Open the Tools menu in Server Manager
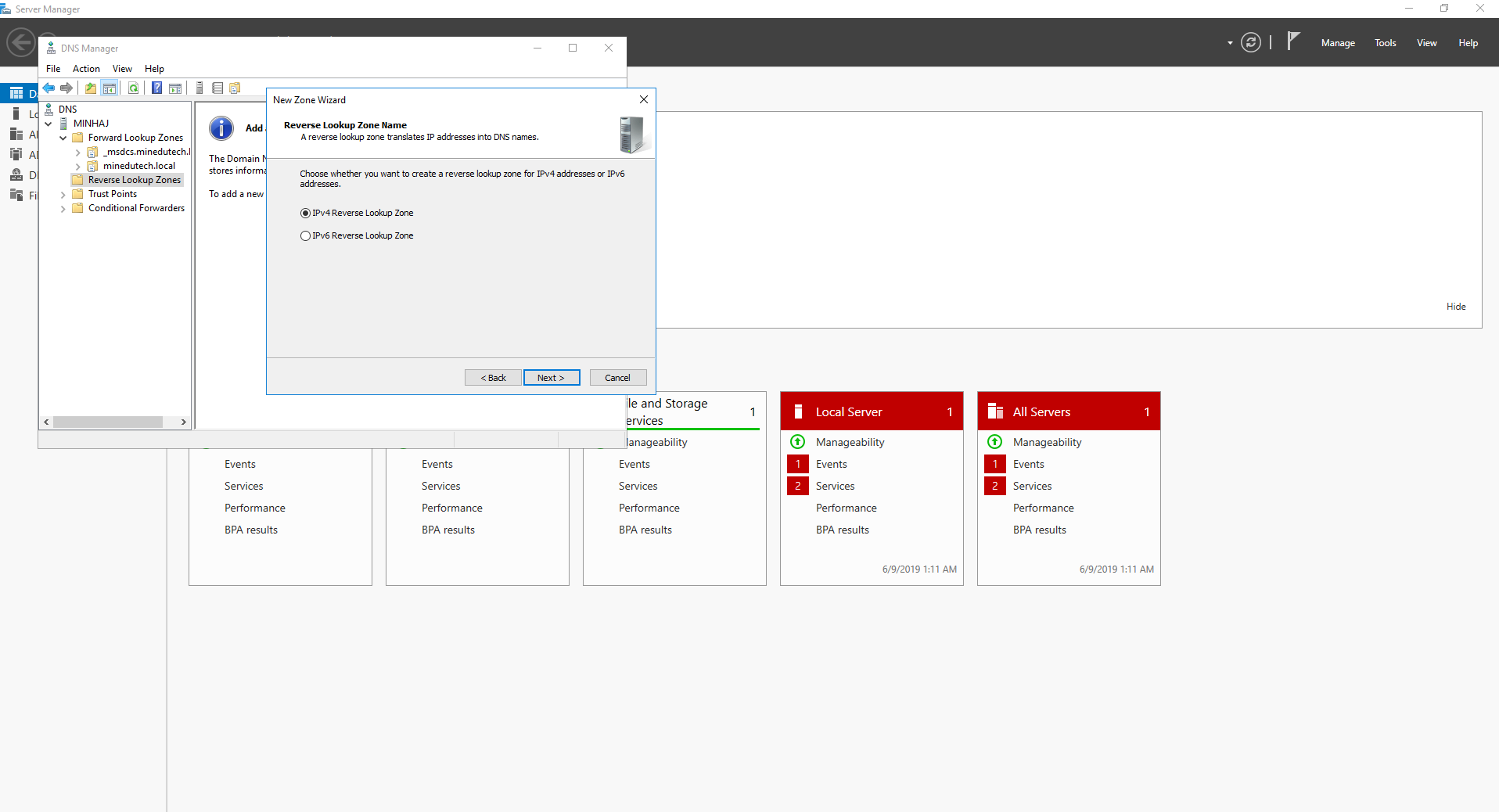This screenshot has width=1499, height=812. click(x=1385, y=42)
